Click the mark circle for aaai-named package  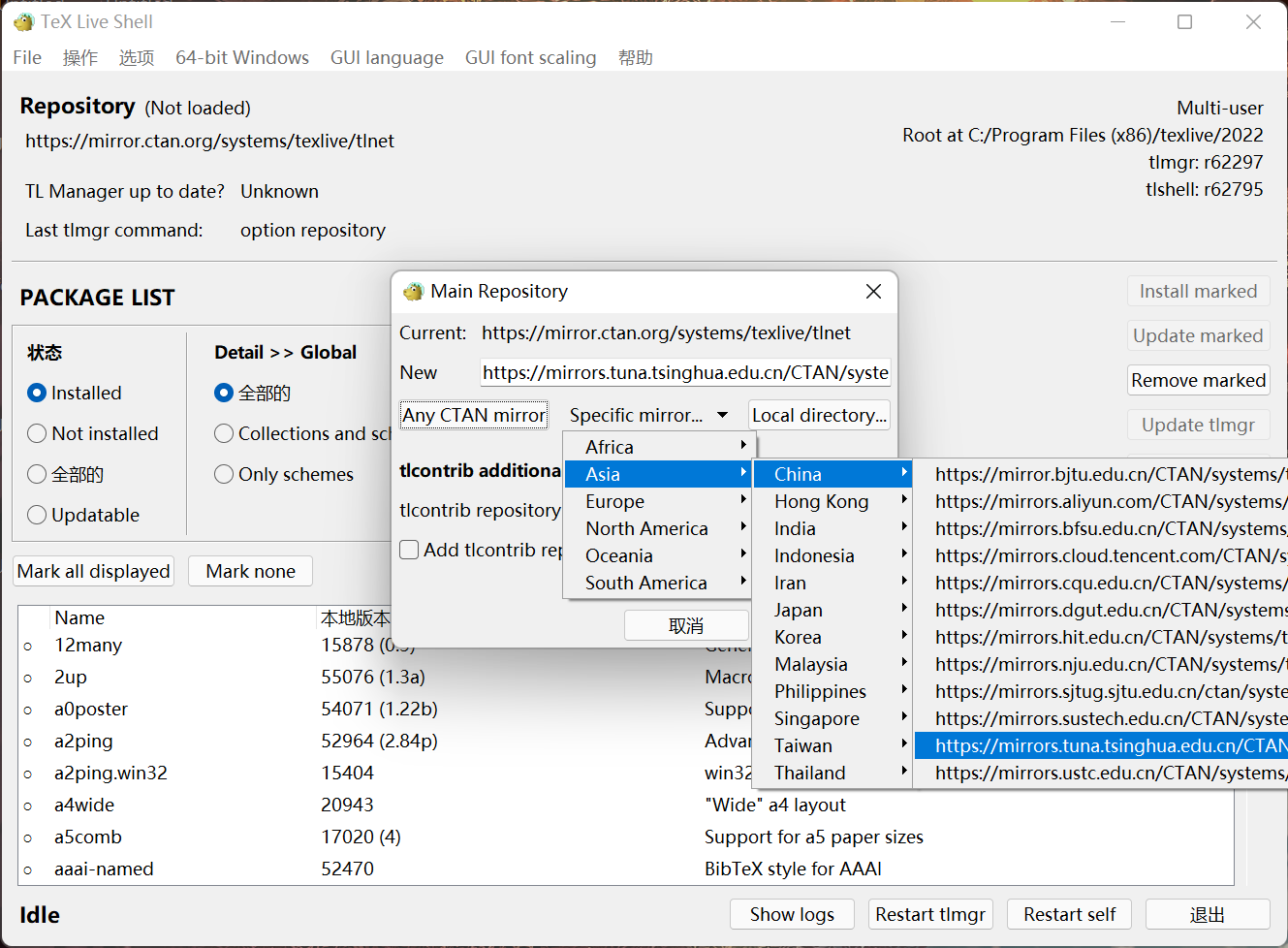(x=28, y=869)
